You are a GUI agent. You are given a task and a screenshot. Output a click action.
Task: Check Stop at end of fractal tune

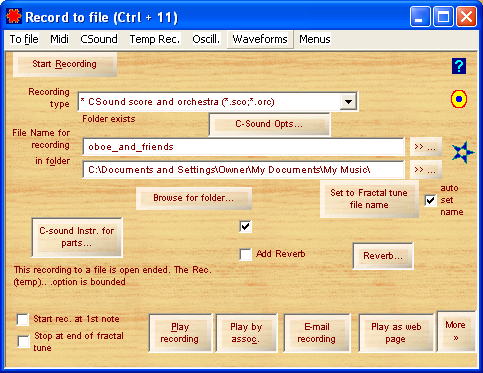23,342
